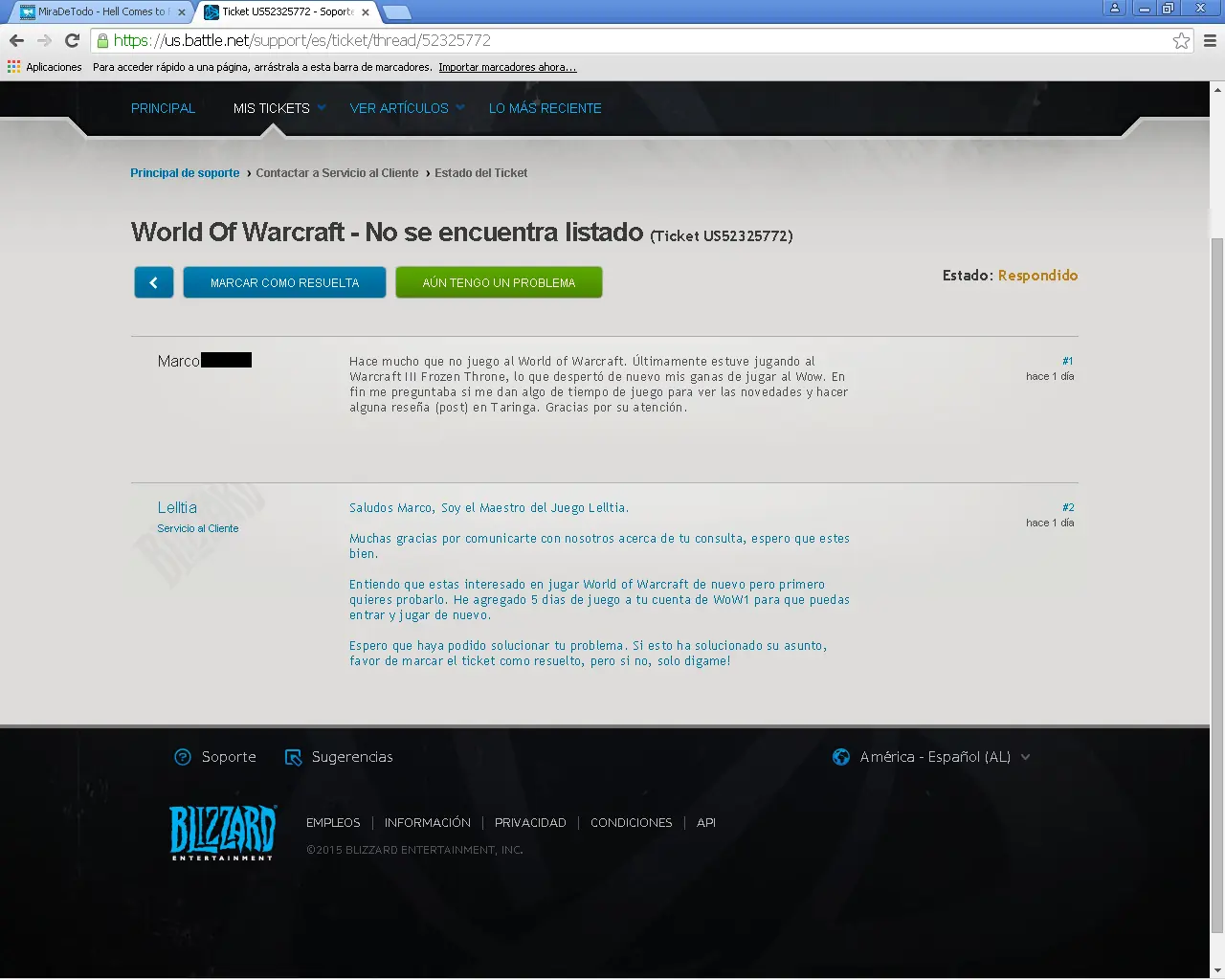This screenshot has width=1225, height=980.
Task: Click the AÚN TENGO UN PROBLEMA button
Action: coord(499,282)
